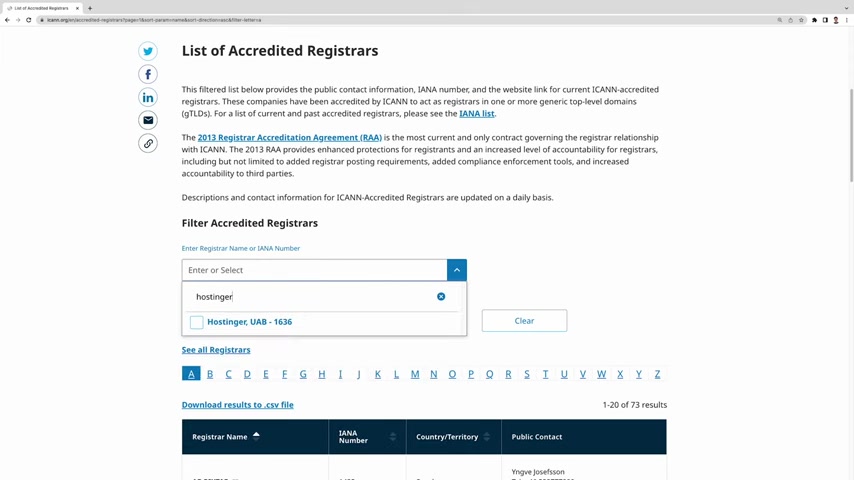854x480 pixels.
Task: Select Hostinger, UAB - 1636 label
Action: (x=249, y=322)
